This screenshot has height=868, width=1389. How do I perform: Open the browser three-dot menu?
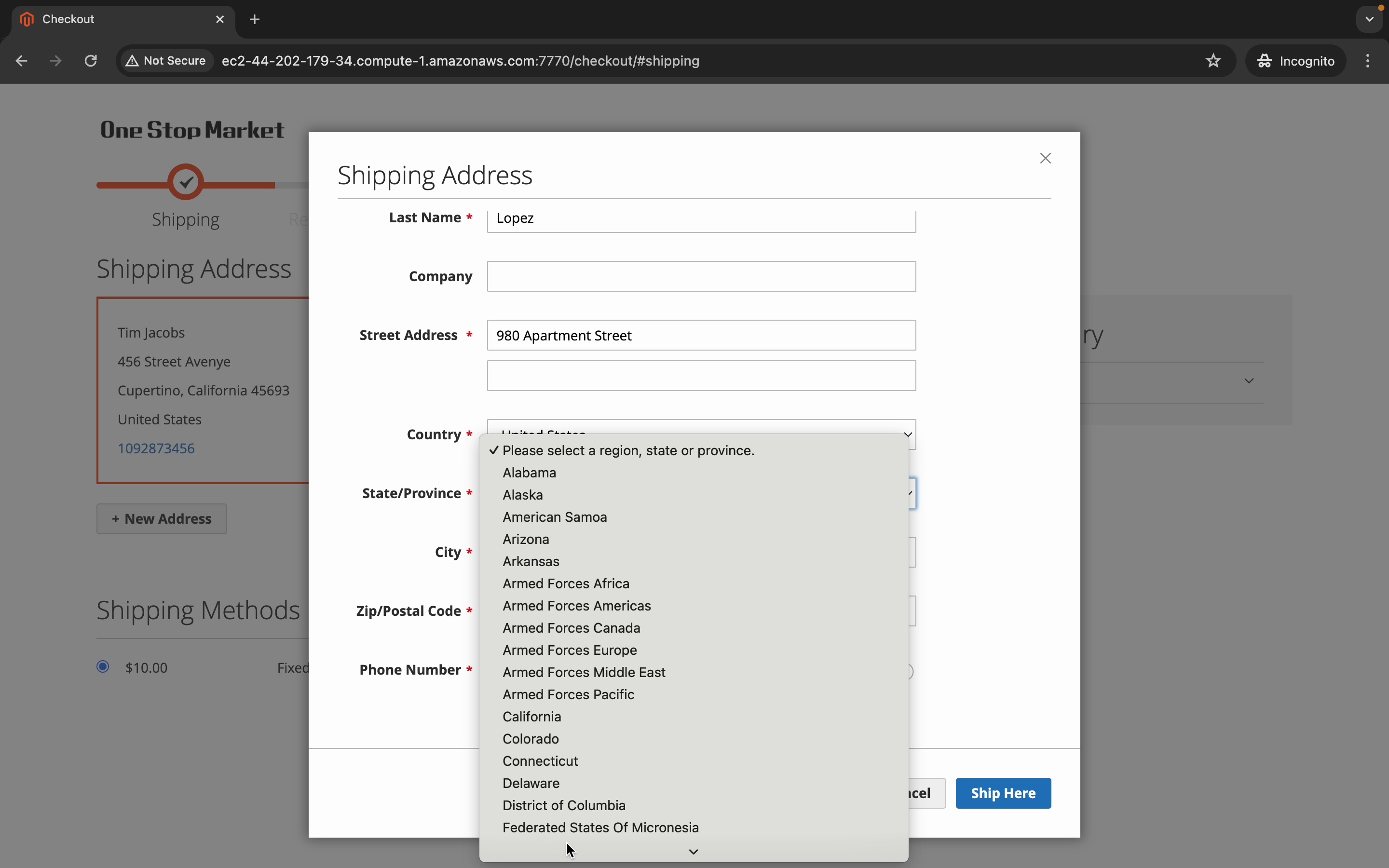[x=1368, y=61]
